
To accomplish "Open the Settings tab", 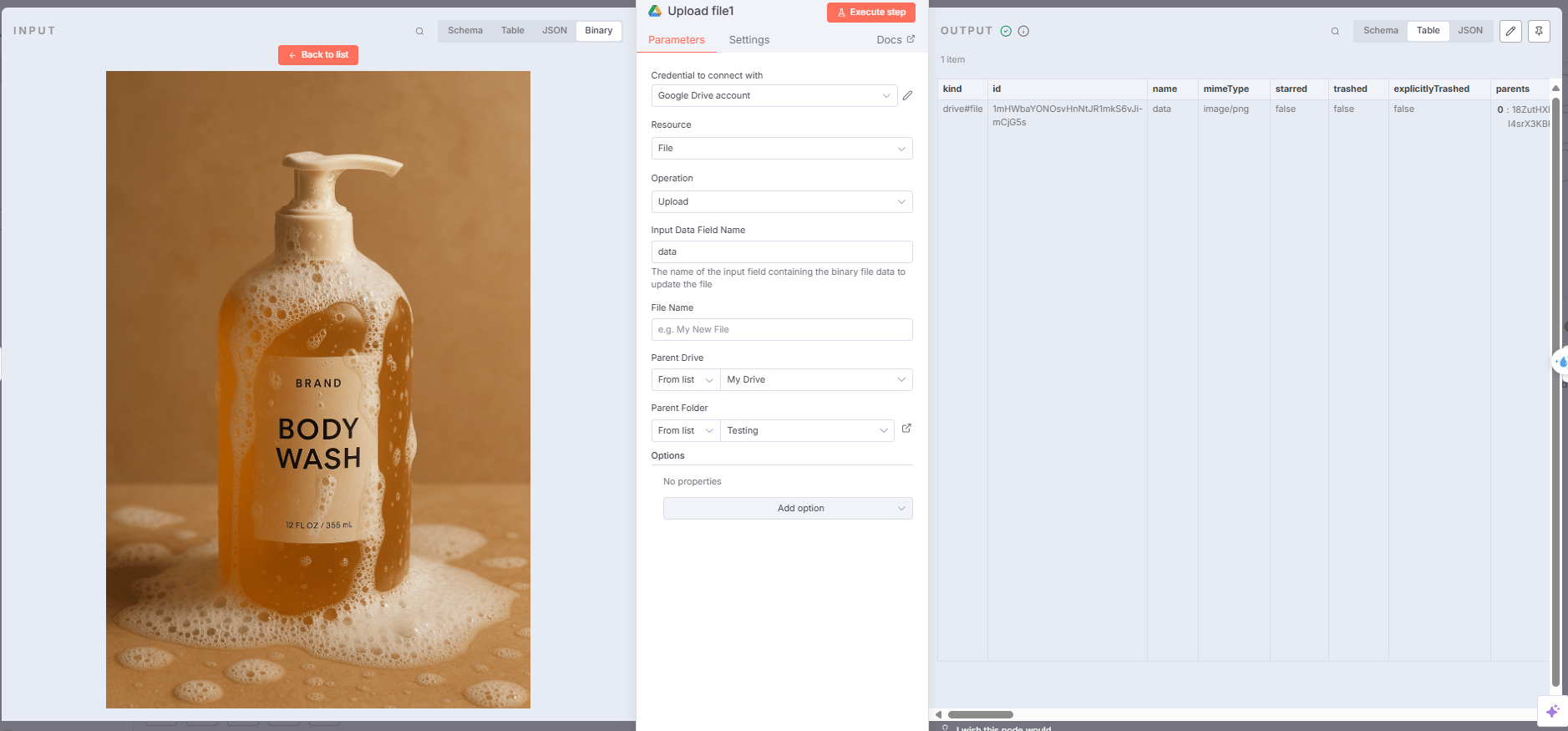I will point(749,39).
